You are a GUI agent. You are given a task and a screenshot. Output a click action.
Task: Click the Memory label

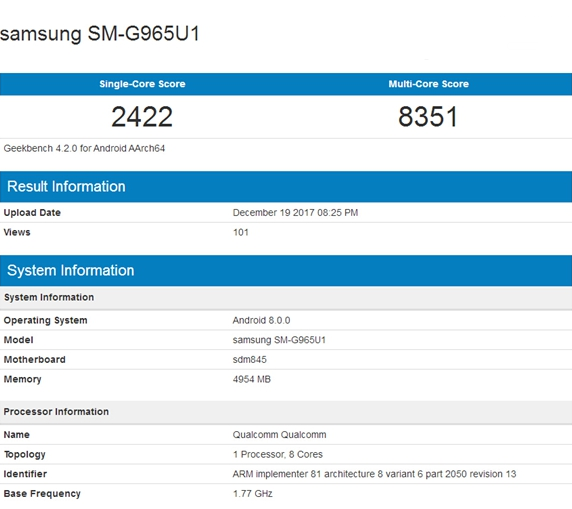point(23,379)
